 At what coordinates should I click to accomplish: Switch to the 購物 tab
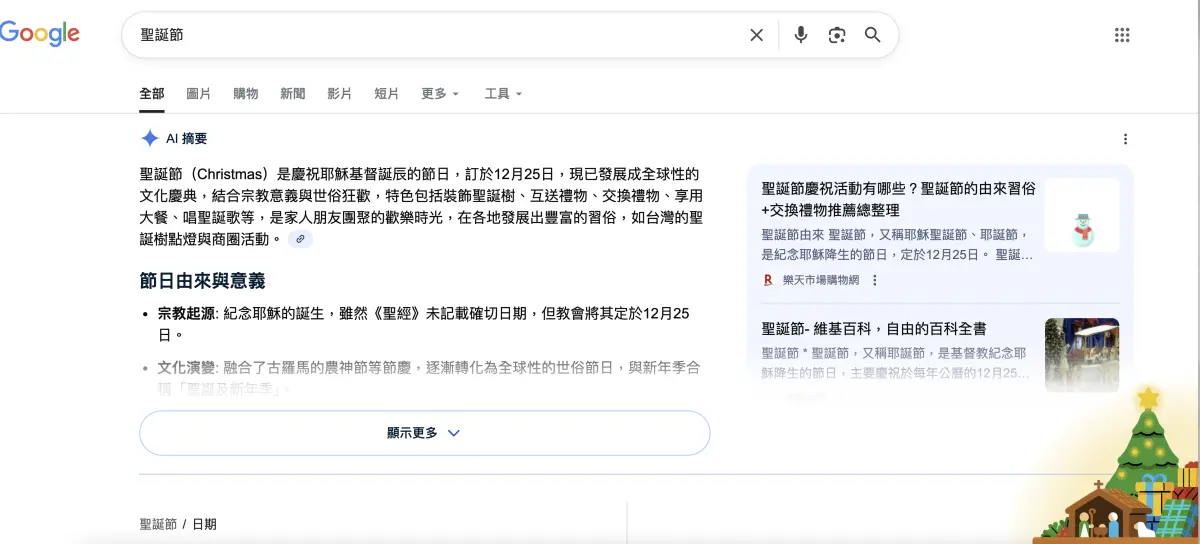246,94
